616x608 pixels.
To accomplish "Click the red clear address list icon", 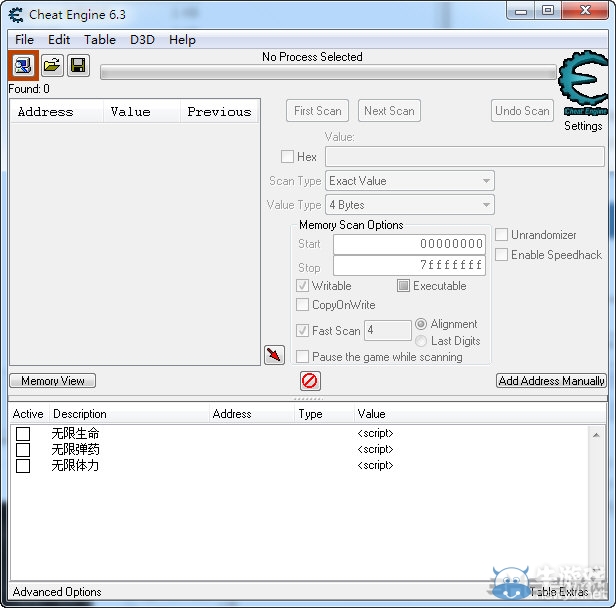I will pos(310,381).
